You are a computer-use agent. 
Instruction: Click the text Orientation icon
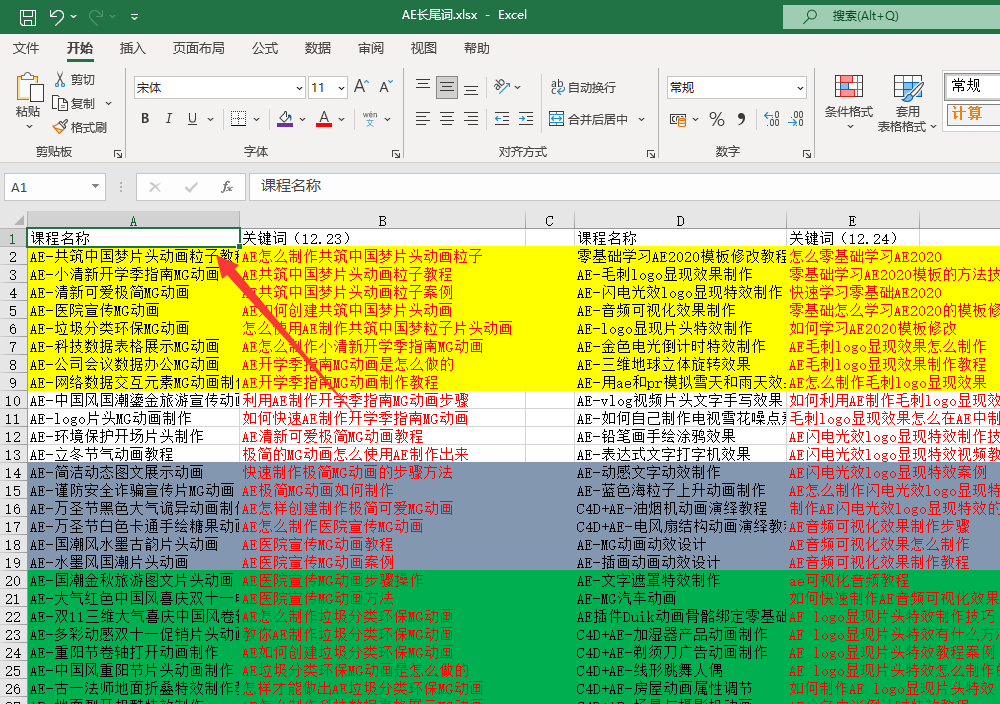click(x=503, y=86)
